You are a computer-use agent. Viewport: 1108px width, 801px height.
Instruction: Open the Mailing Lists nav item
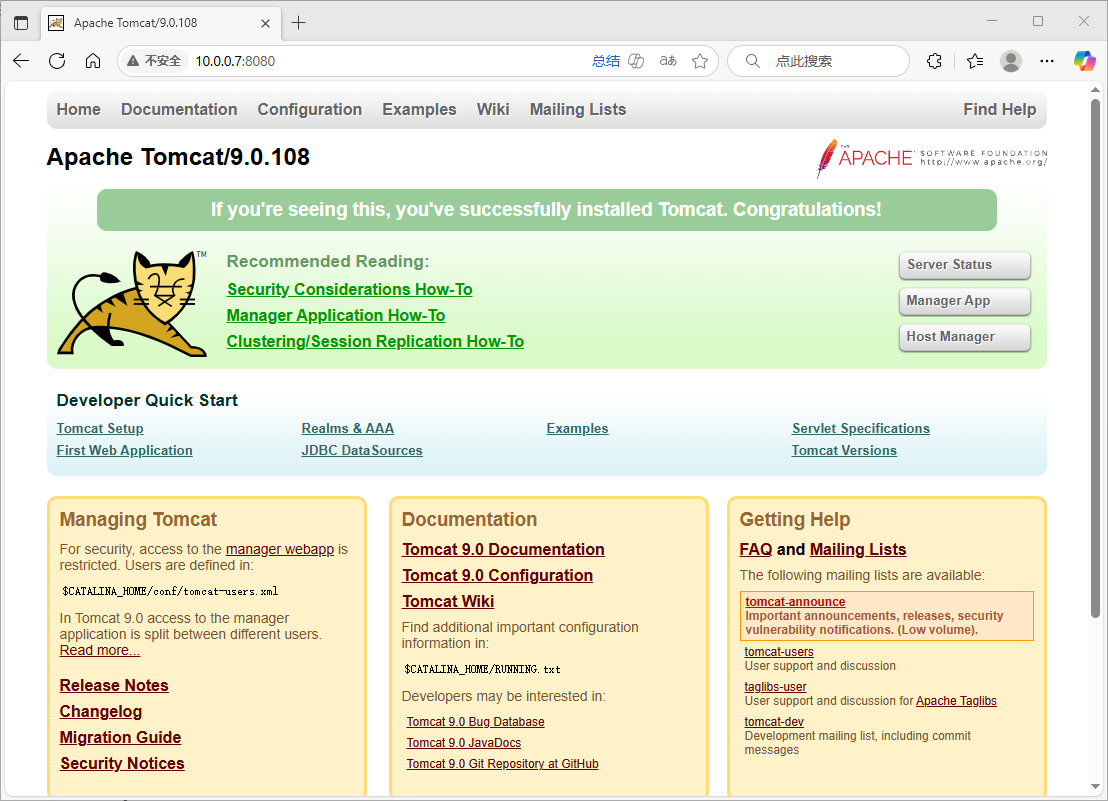point(578,109)
